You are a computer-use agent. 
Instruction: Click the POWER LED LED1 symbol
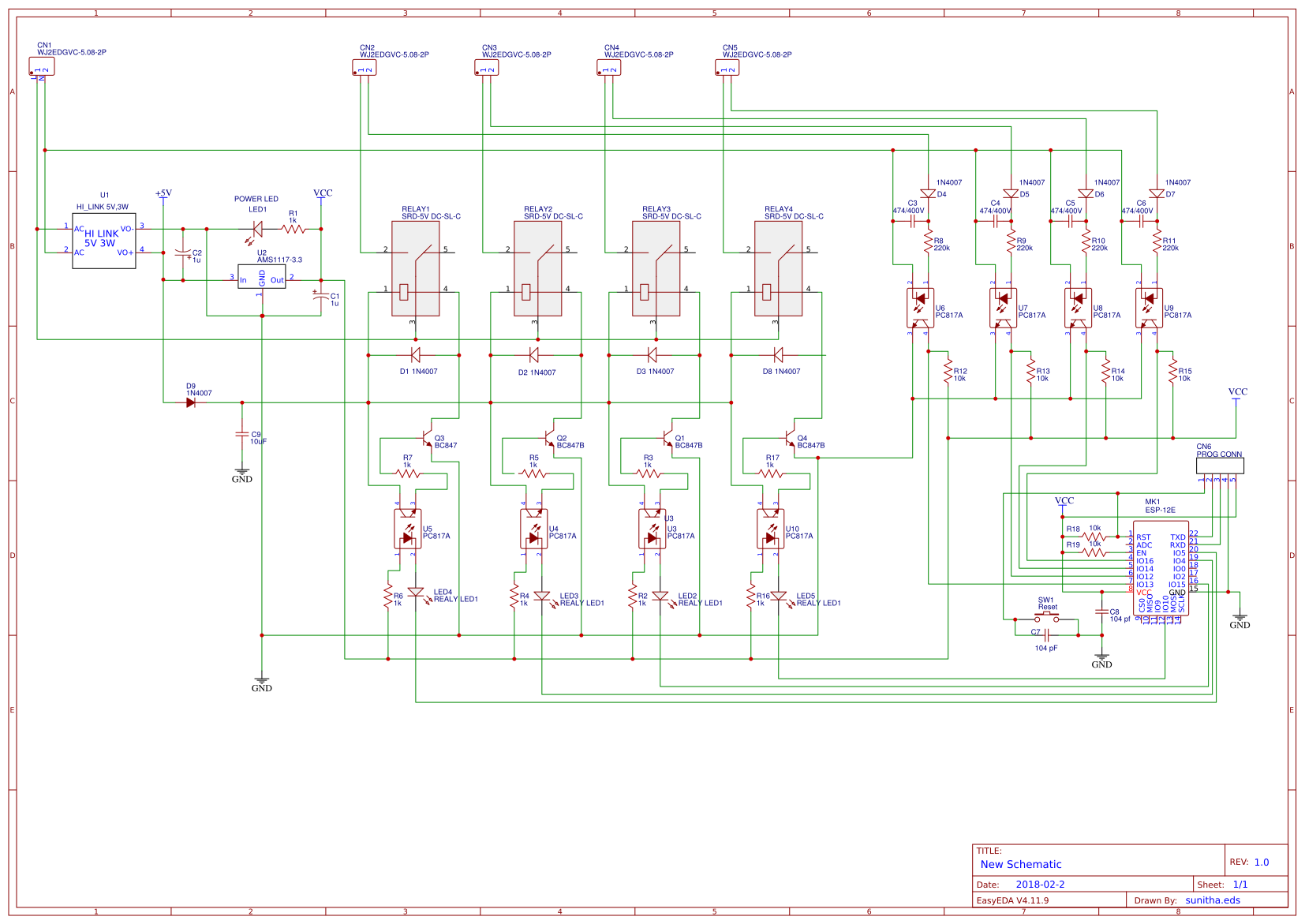259,229
